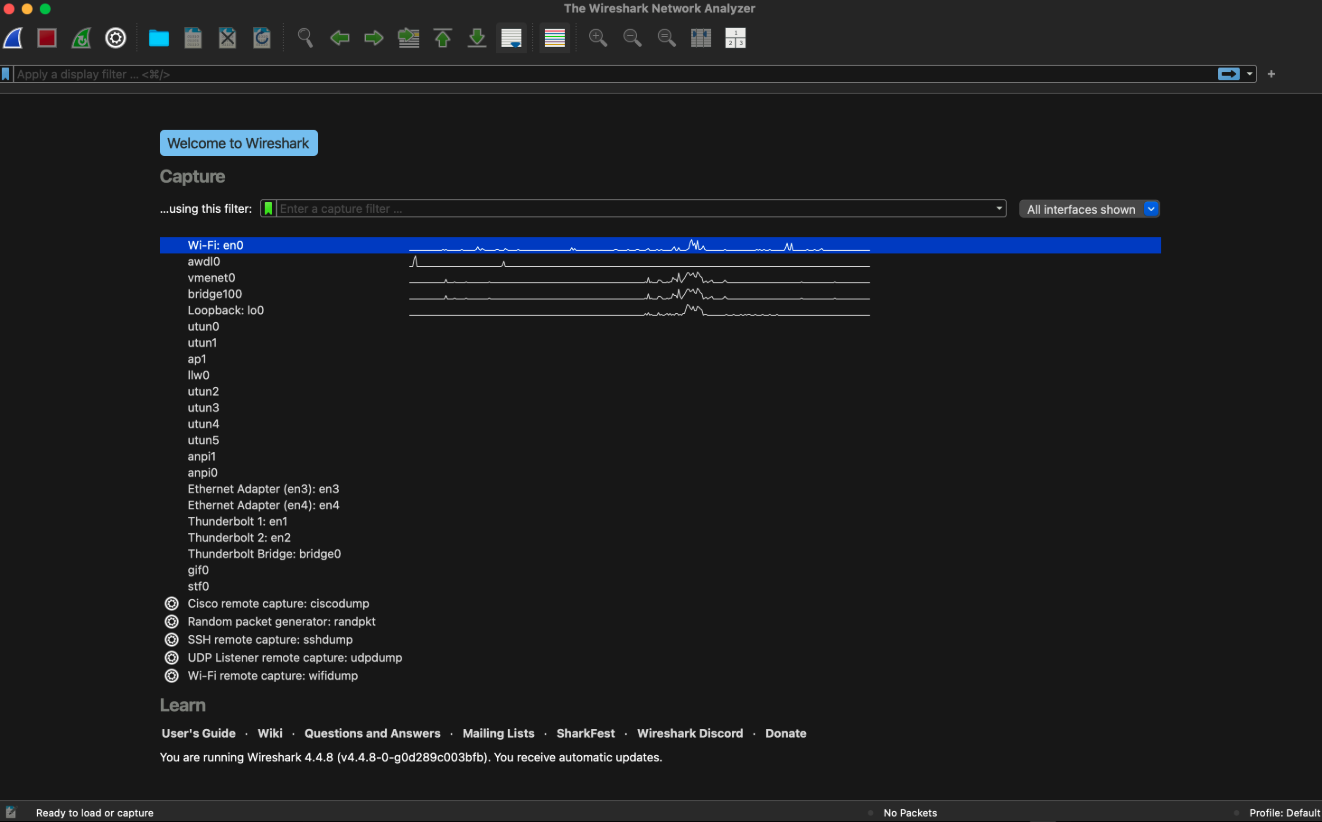Open a capture file with the folder icon
Screen dimensions: 1322x822
[159, 38]
